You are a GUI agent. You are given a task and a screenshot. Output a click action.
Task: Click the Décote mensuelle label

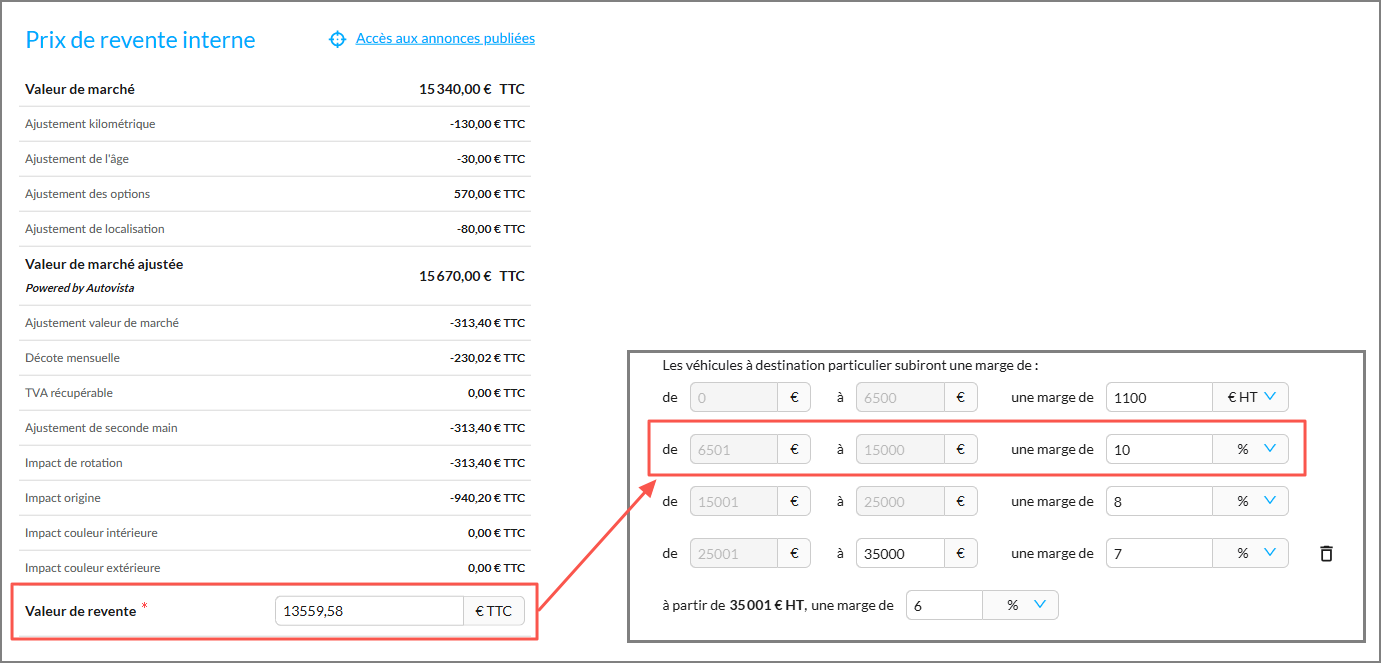click(72, 358)
